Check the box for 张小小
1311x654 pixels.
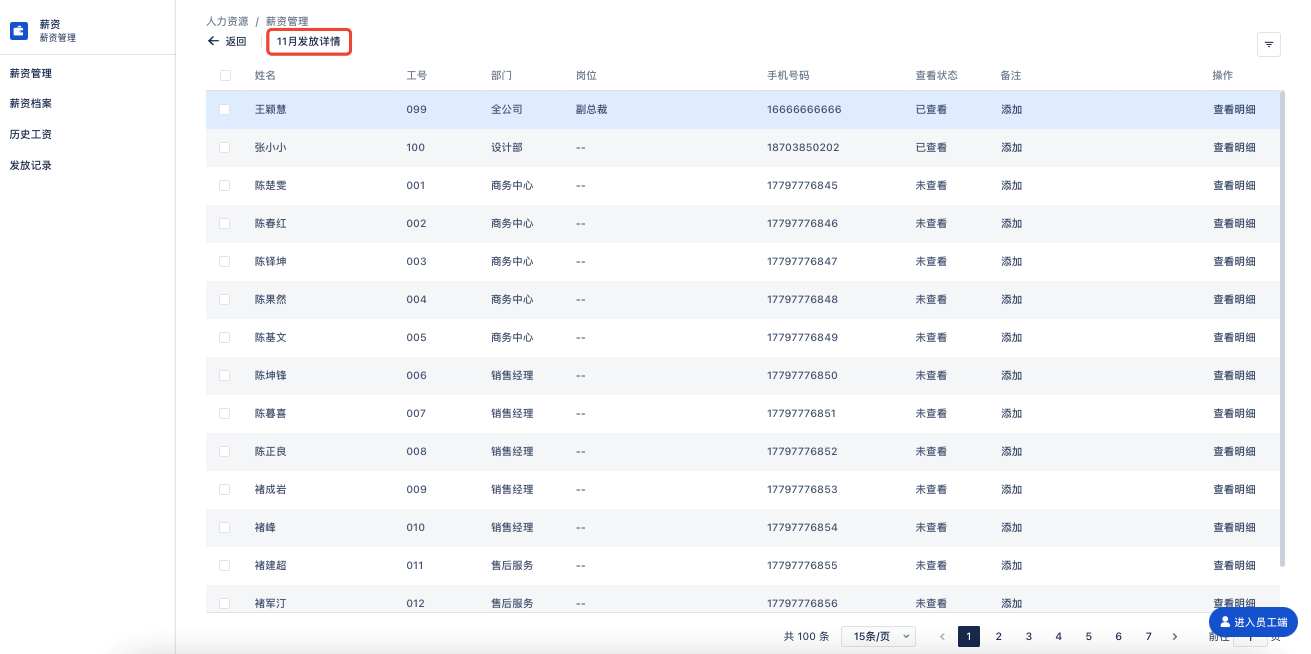pos(225,147)
